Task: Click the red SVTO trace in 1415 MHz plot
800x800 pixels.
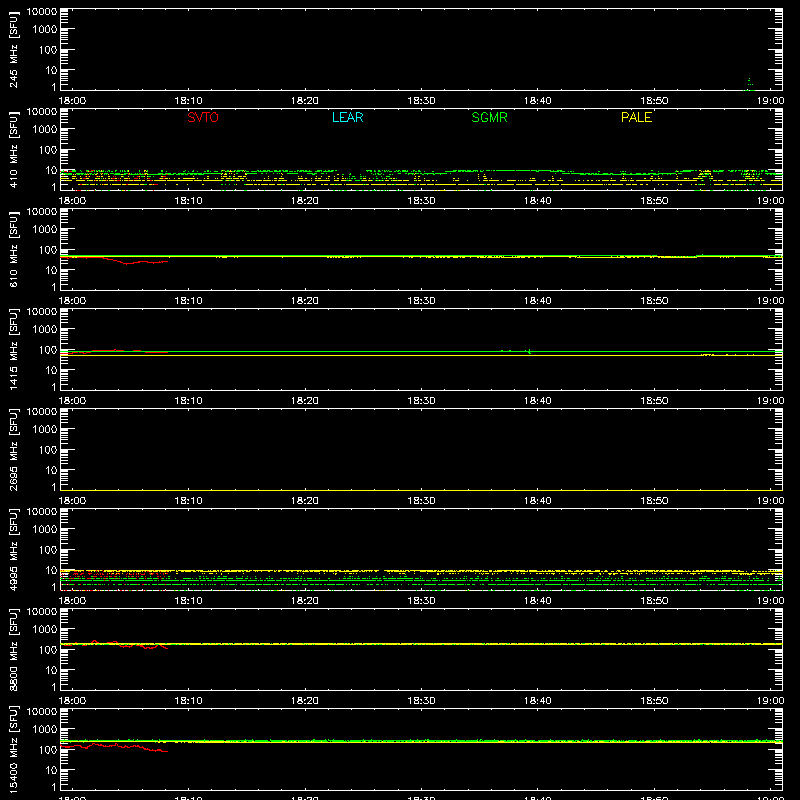Action: point(115,352)
